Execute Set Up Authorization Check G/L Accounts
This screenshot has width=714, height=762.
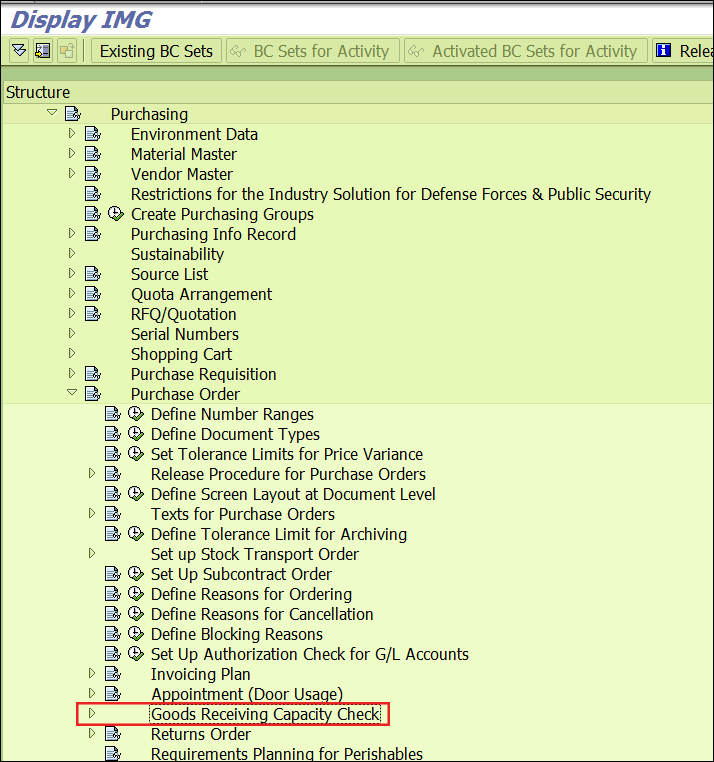136,654
